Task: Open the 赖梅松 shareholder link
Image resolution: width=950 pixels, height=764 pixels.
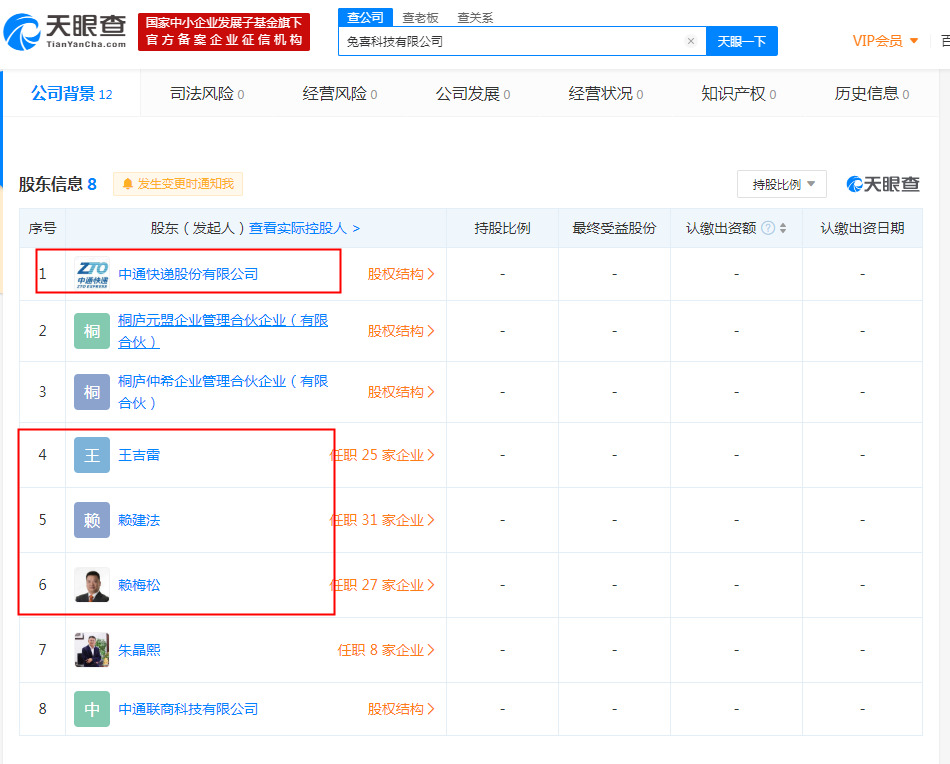Action: [x=139, y=585]
